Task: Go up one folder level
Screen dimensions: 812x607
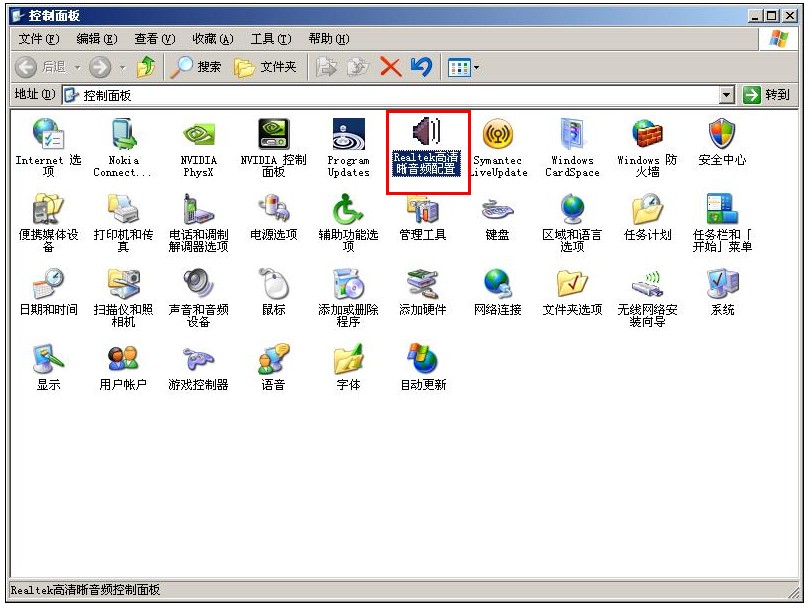Action: (146, 67)
